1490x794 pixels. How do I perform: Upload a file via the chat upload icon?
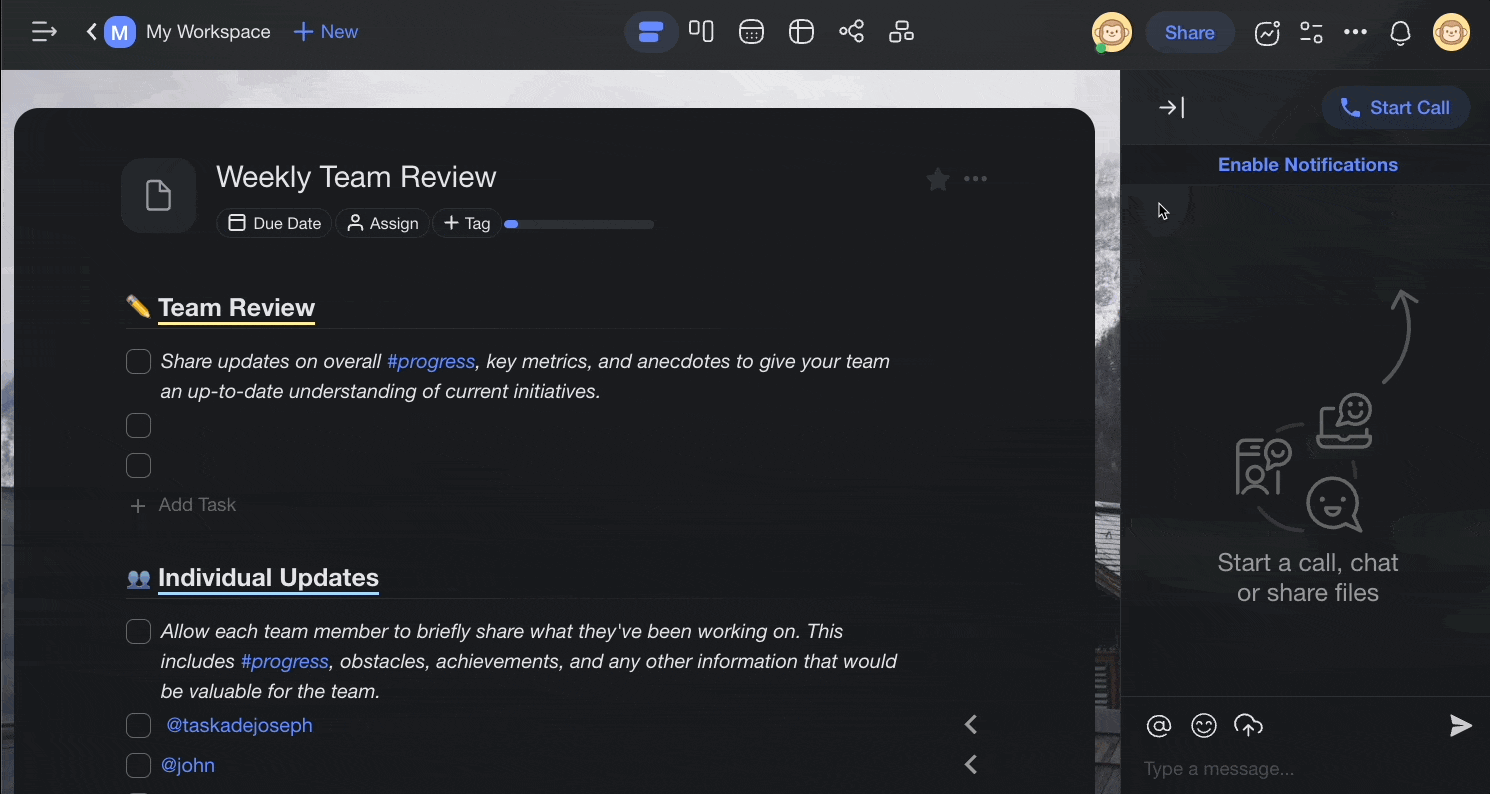[1248, 726]
